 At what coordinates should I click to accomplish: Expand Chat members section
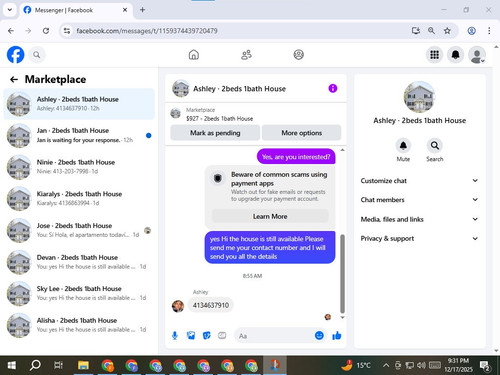pos(419,200)
